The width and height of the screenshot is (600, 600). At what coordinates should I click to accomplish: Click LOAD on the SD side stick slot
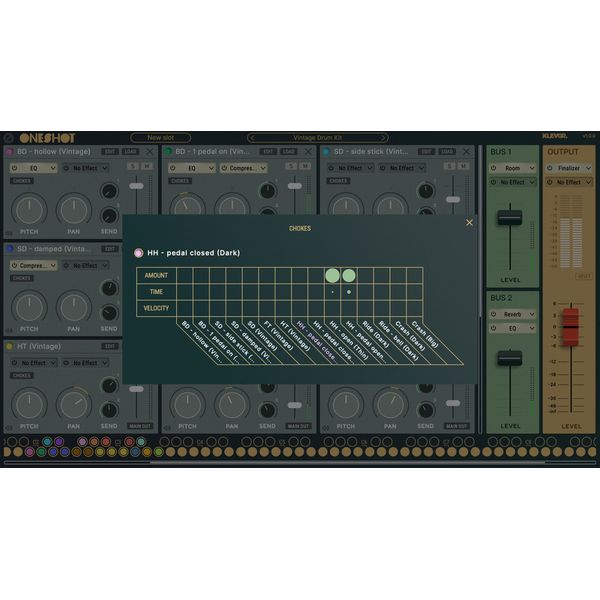tap(447, 152)
